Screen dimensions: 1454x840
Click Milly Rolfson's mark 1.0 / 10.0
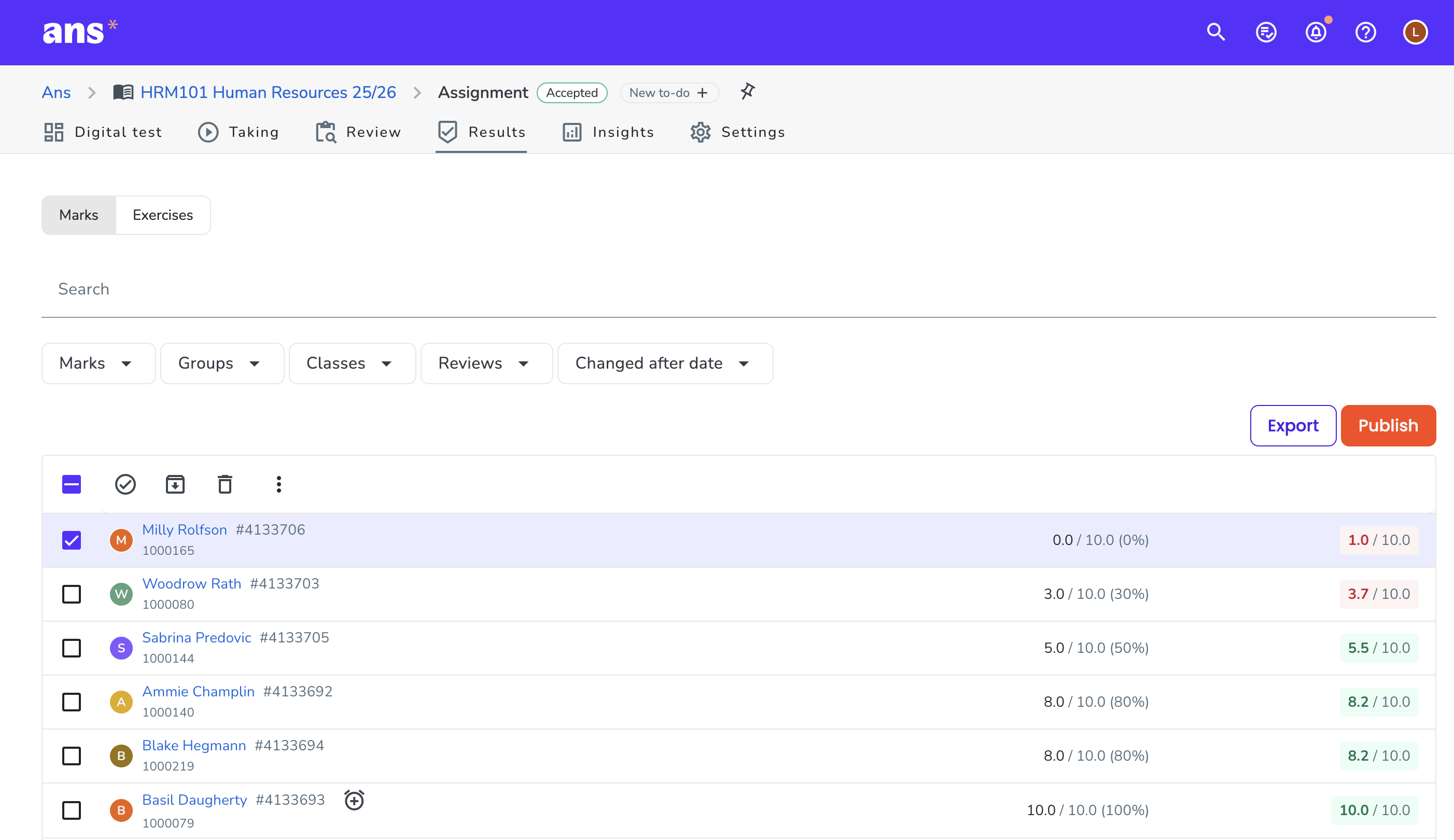[1378, 541]
